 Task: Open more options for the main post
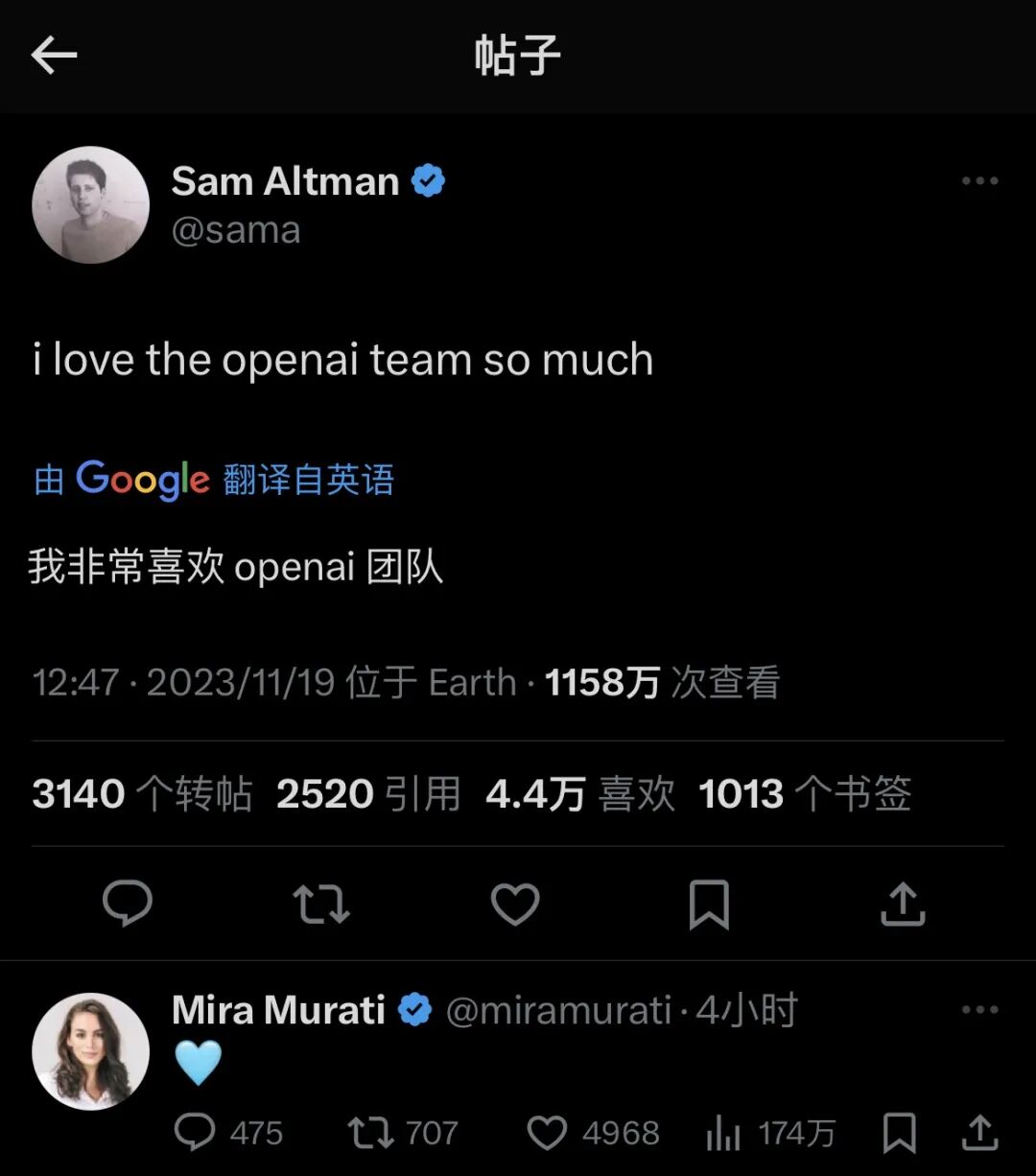coord(979,181)
